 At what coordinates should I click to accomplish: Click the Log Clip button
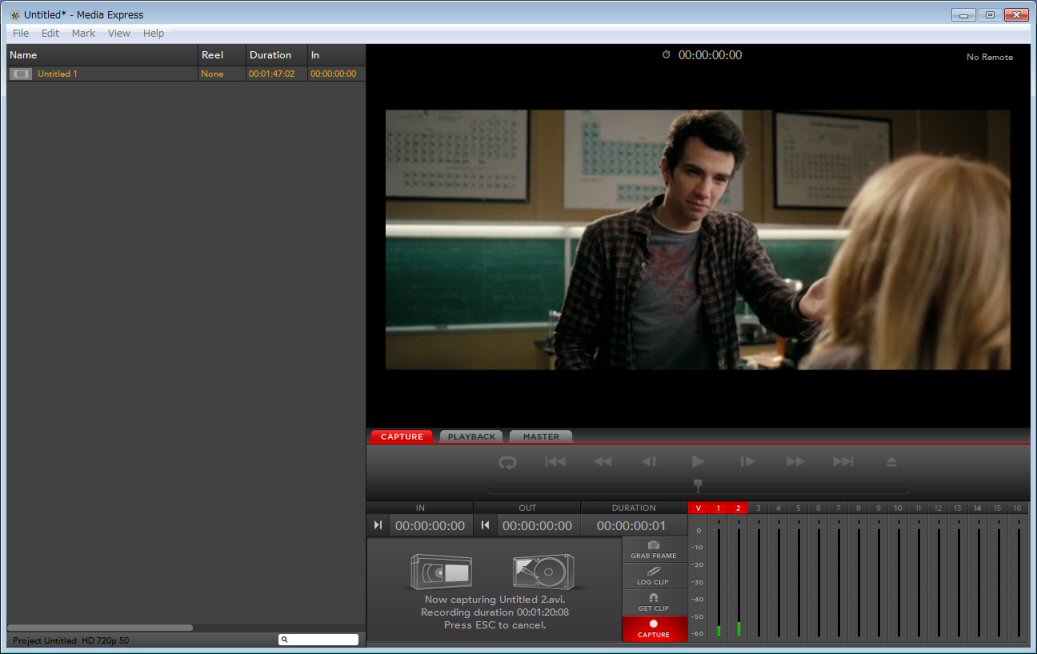(653, 576)
